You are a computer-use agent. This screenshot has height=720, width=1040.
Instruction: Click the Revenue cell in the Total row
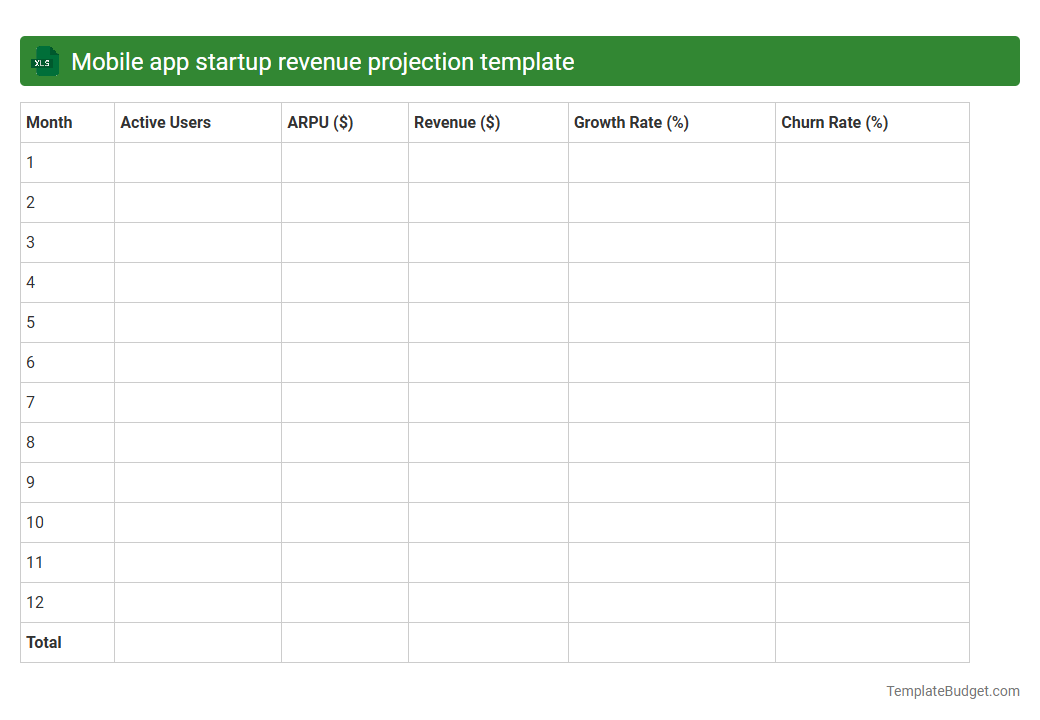click(x=487, y=642)
